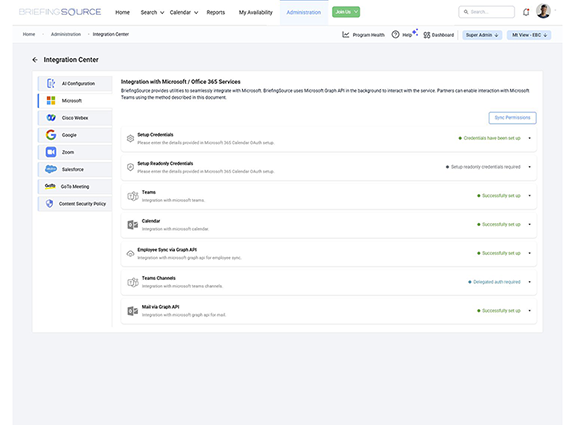Open the Calendar menu

coord(184,12)
